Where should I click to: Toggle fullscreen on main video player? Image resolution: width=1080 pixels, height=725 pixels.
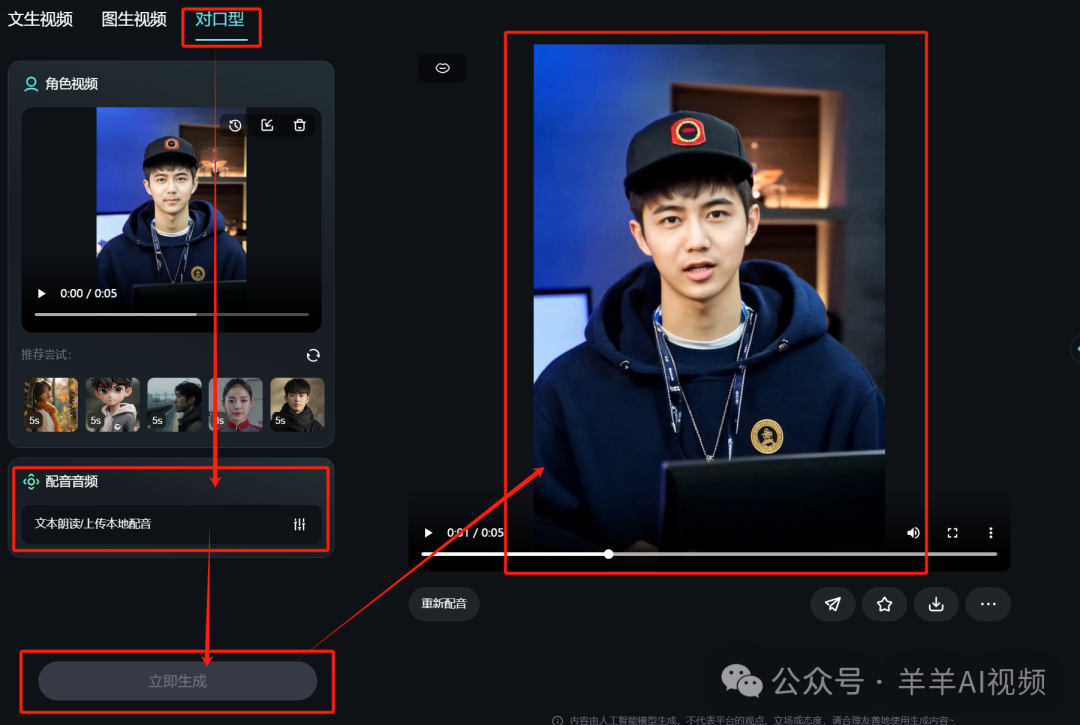(952, 533)
